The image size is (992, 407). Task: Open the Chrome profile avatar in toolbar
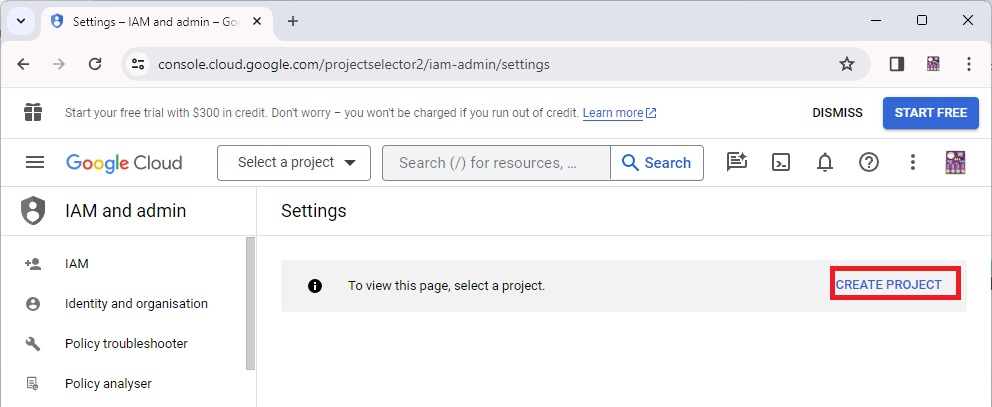click(x=933, y=64)
